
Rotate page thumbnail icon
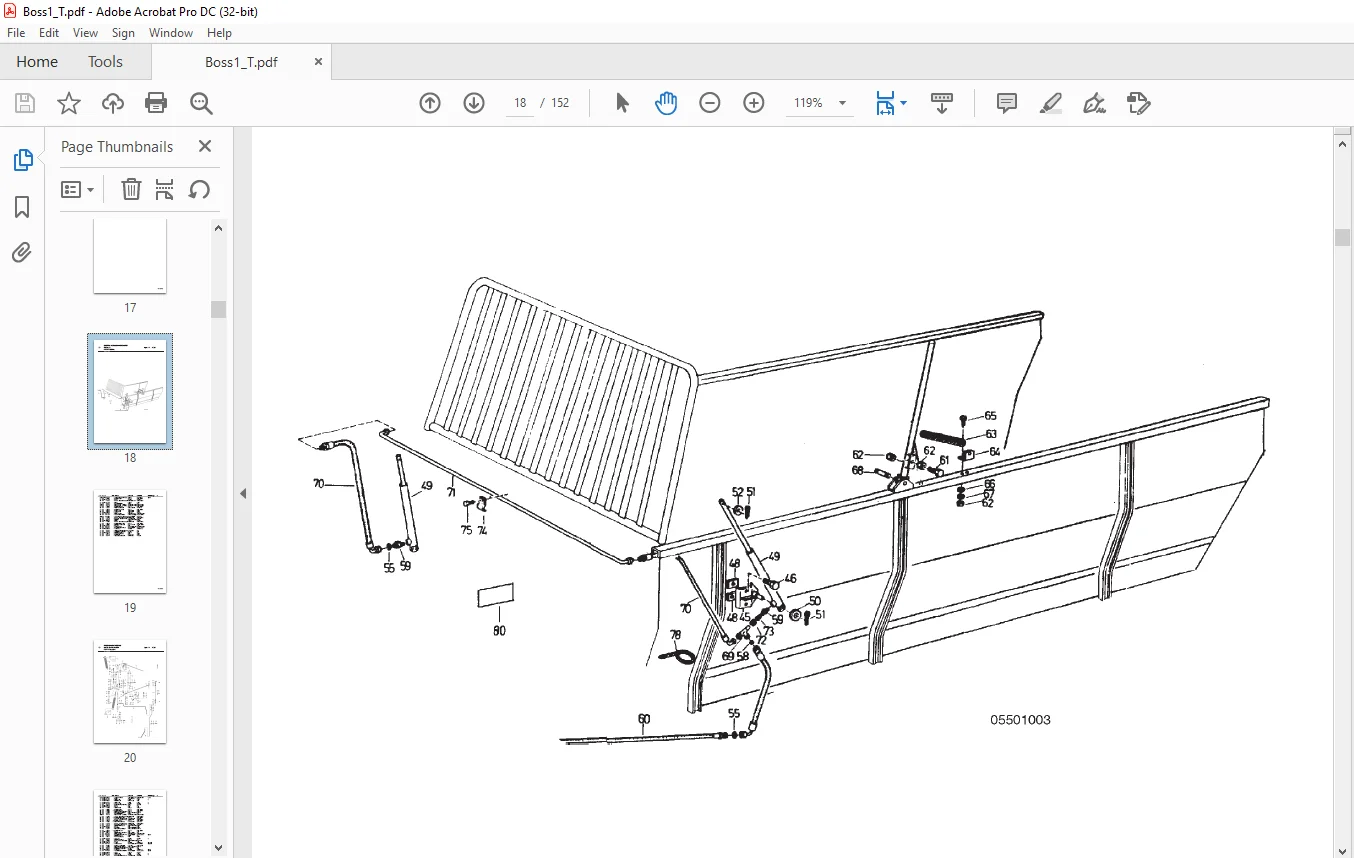pos(199,189)
